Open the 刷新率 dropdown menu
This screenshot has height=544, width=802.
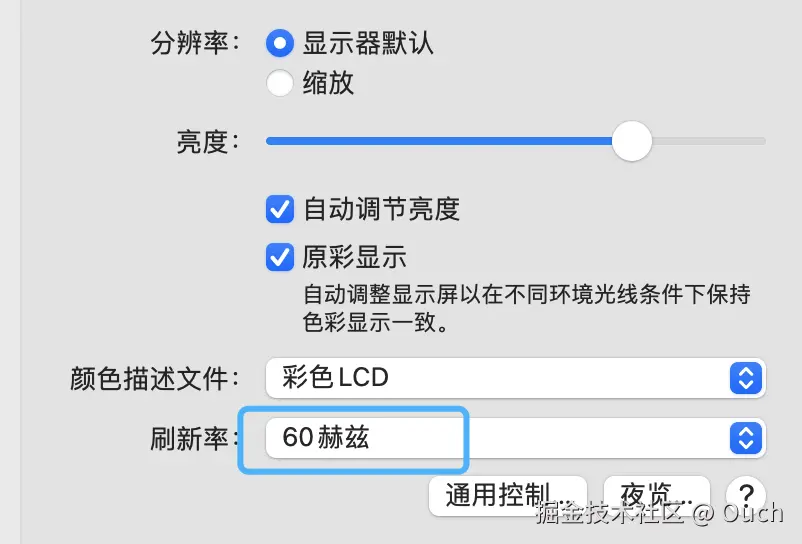[516, 438]
